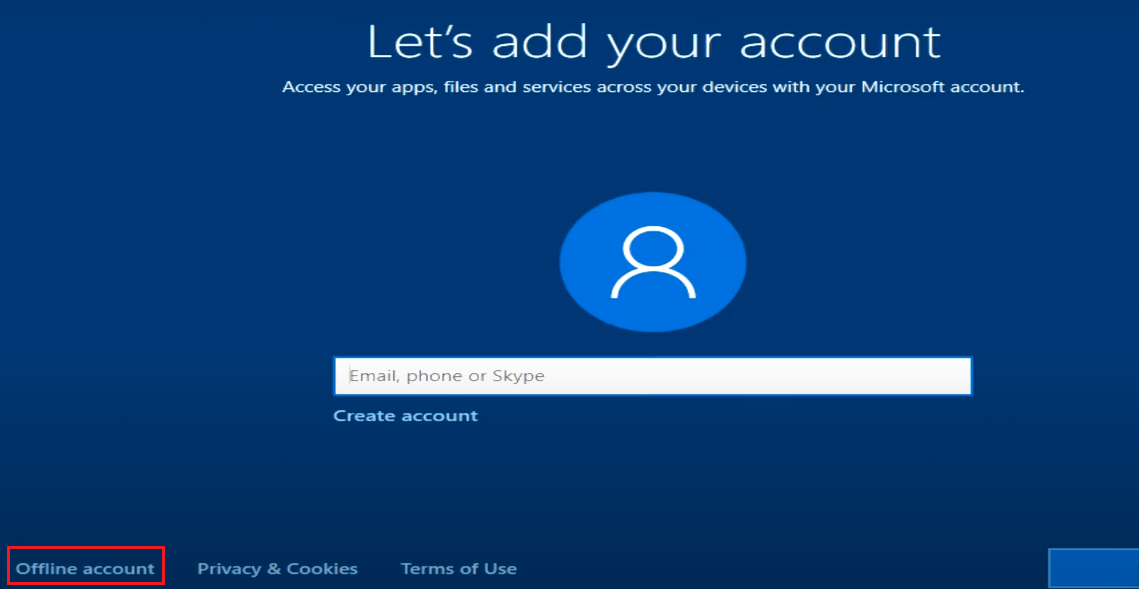This screenshot has width=1139, height=589.
Task: Choose the Offline account option
Action: [86, 569]
